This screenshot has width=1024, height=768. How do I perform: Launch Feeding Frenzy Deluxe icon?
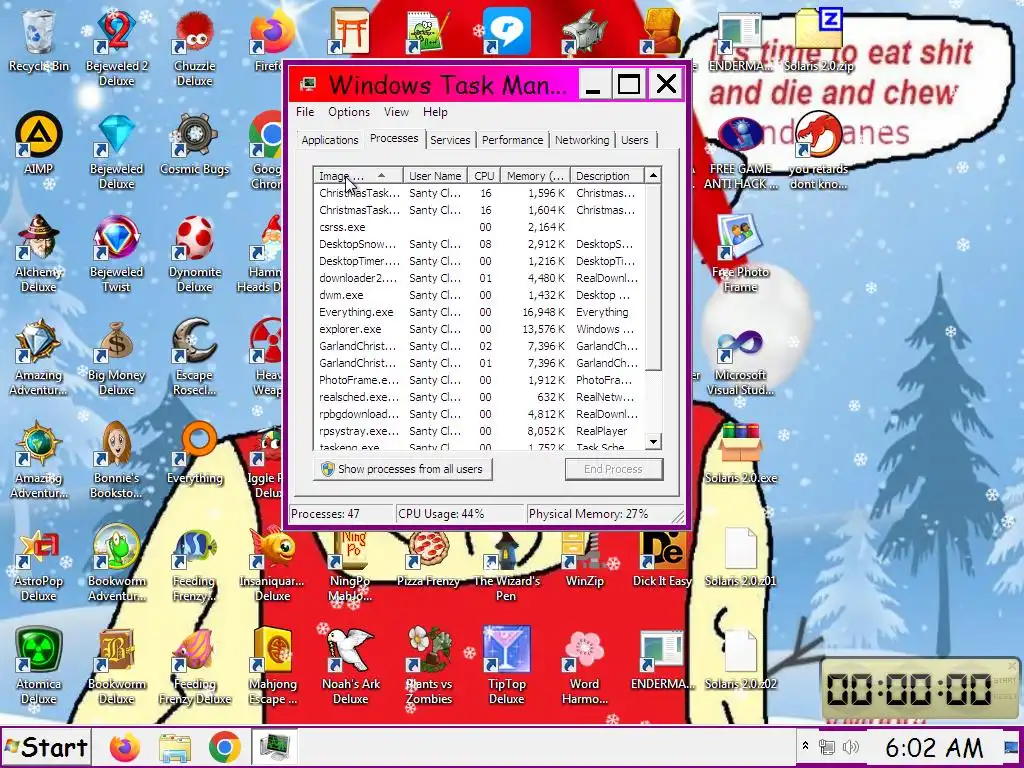[x=195, y=666]
